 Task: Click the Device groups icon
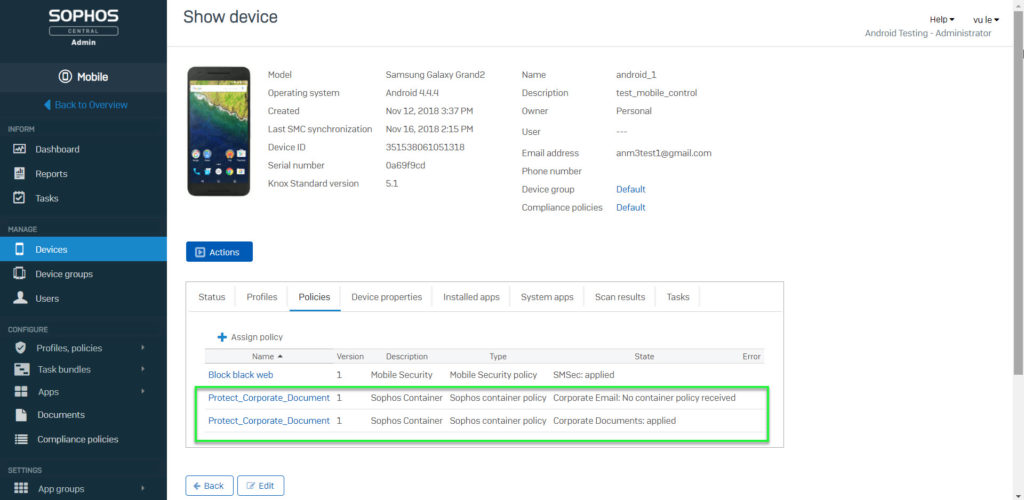pyautogui.click(x=20, y=273)
